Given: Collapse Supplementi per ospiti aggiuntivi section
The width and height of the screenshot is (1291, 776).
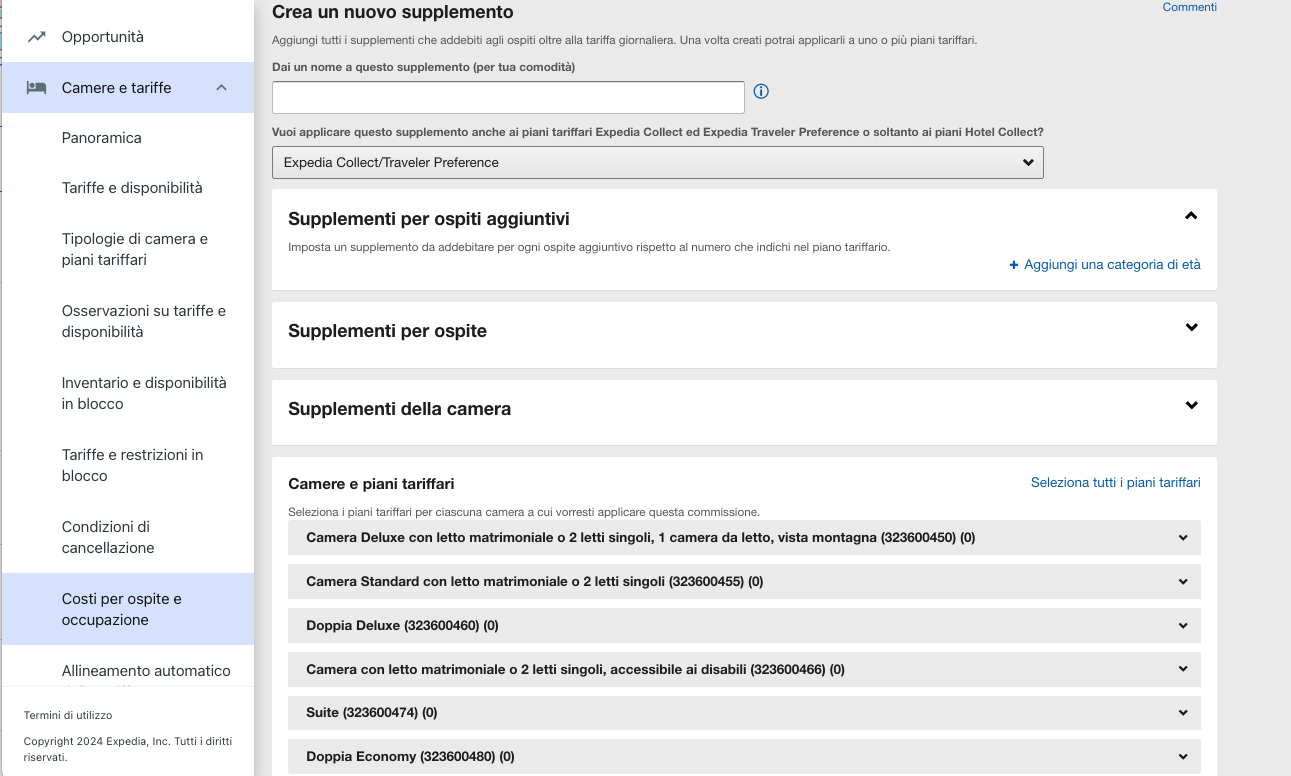Looking at the screenshot, I should 1191,216.
